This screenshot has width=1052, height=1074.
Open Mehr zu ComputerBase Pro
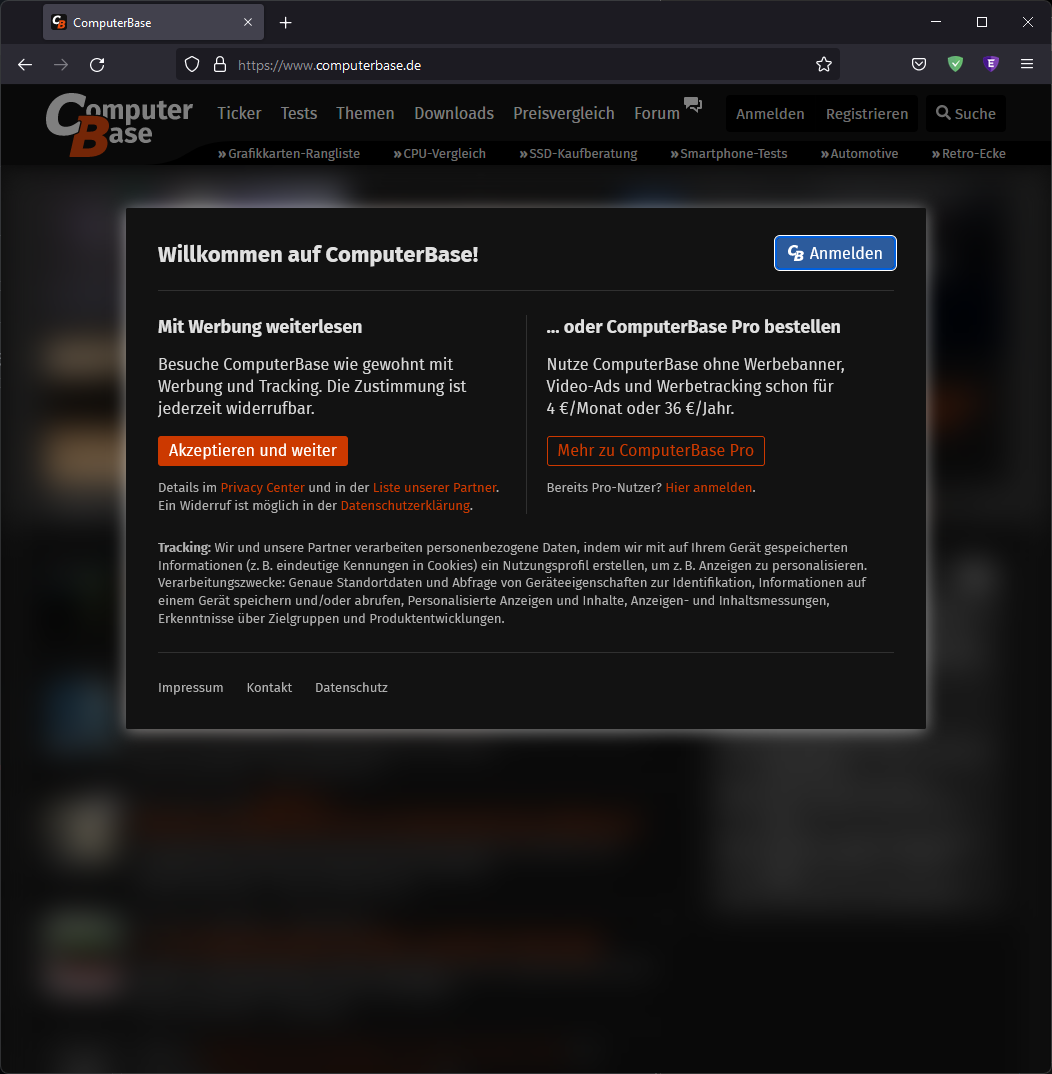[x=655, y=451]
